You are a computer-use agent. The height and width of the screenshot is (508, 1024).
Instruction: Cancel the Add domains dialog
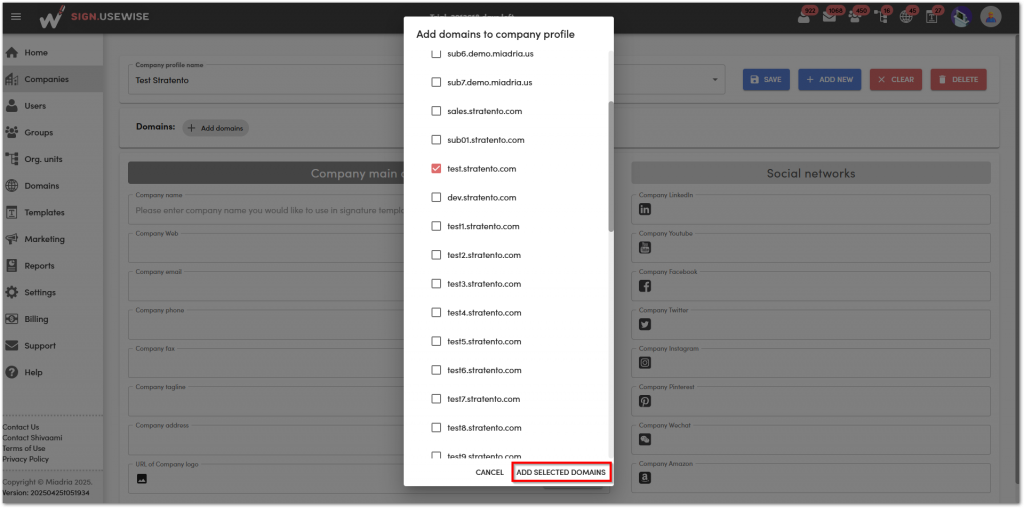pyautogui.click(x=489, y=472)
